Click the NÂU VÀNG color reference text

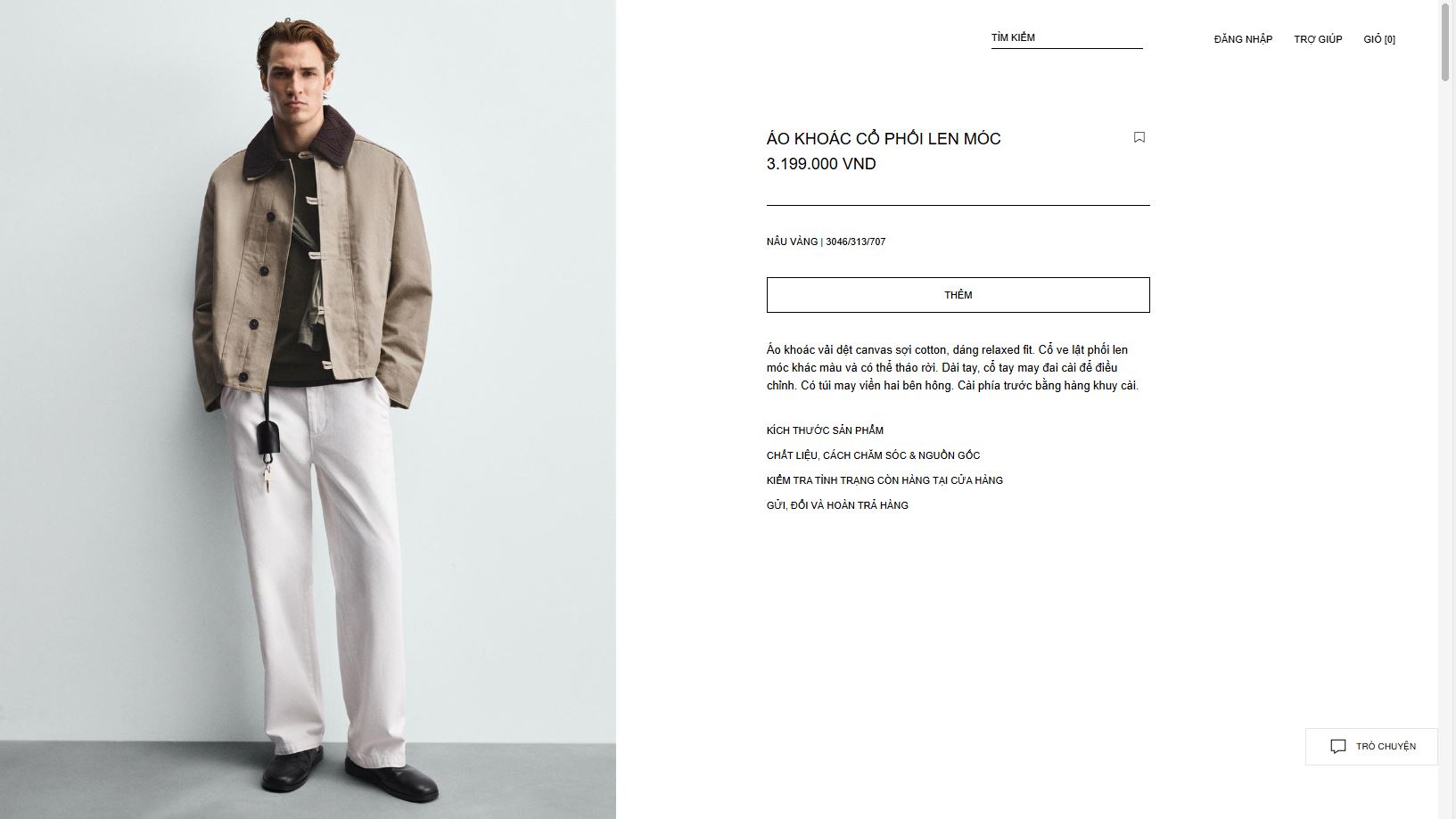coord(826,242)
